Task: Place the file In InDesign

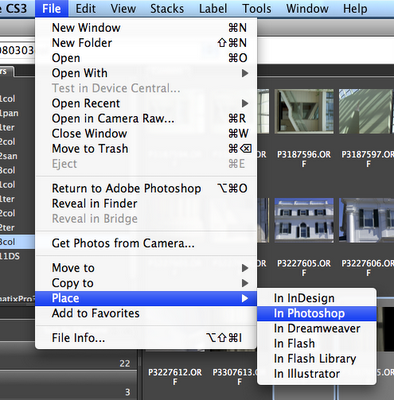Action: point(317,298)
